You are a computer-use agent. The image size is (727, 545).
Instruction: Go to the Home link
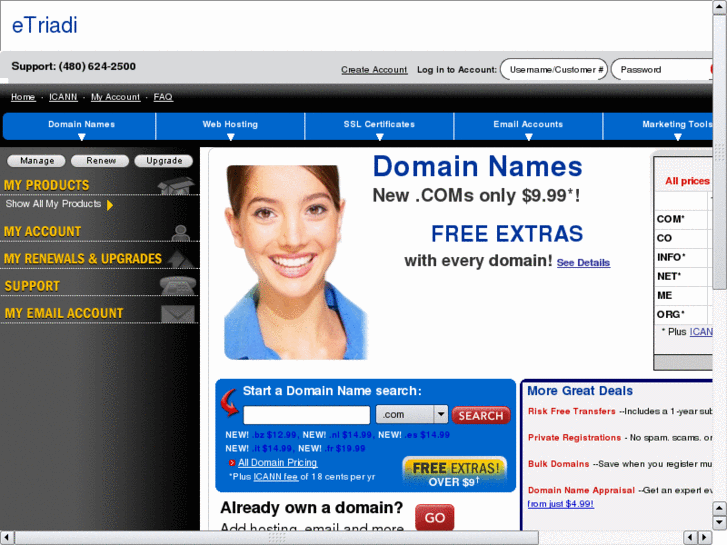23,97
